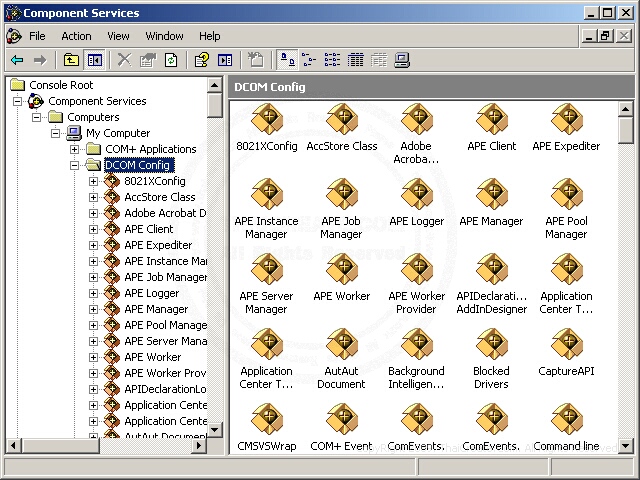Click DCOM Config pane scroll down arrow

click(626, 446)
